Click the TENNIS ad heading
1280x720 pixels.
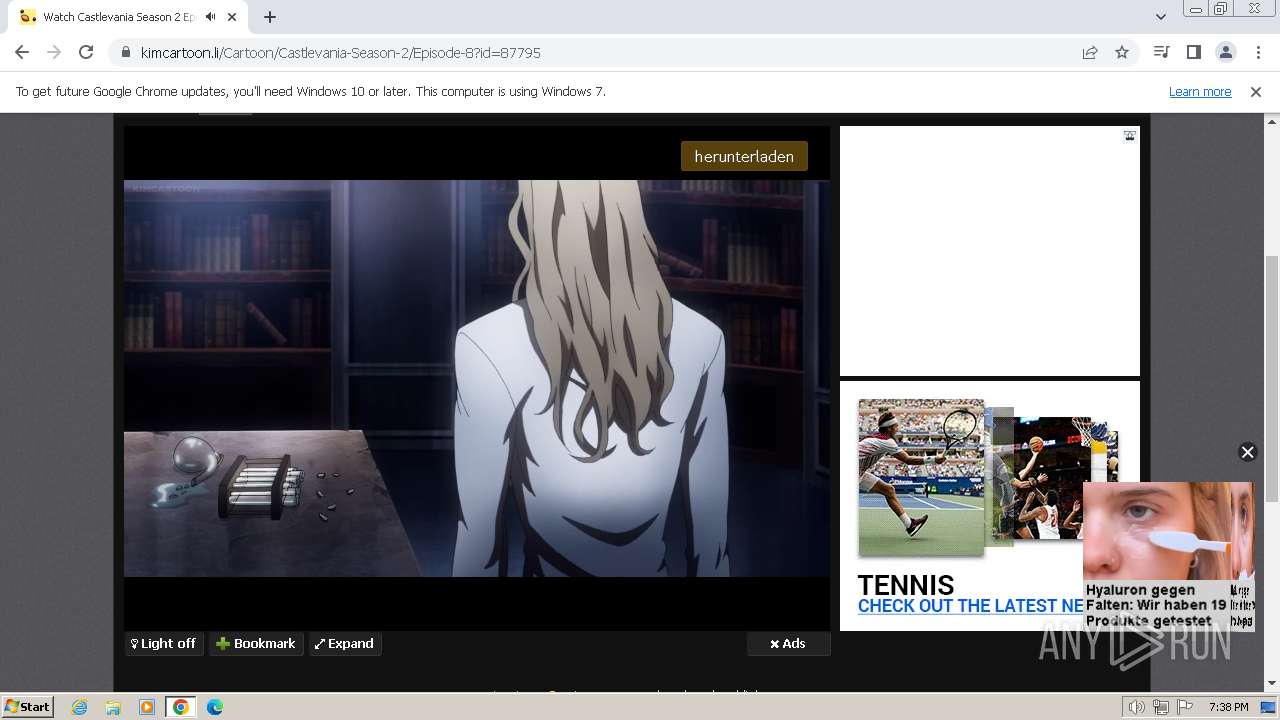click(x=906, y=585)
